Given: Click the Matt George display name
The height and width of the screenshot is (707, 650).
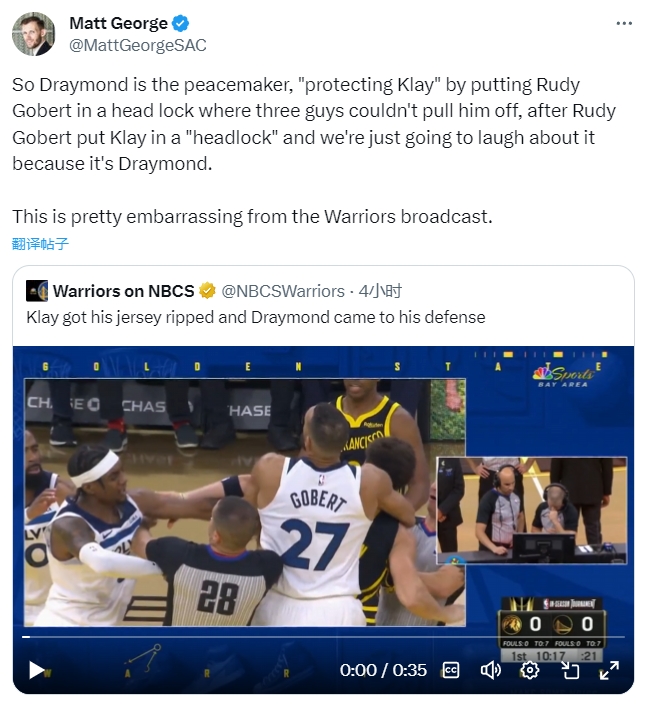Looking at the screenshot, I should click(x=119, y=23).
